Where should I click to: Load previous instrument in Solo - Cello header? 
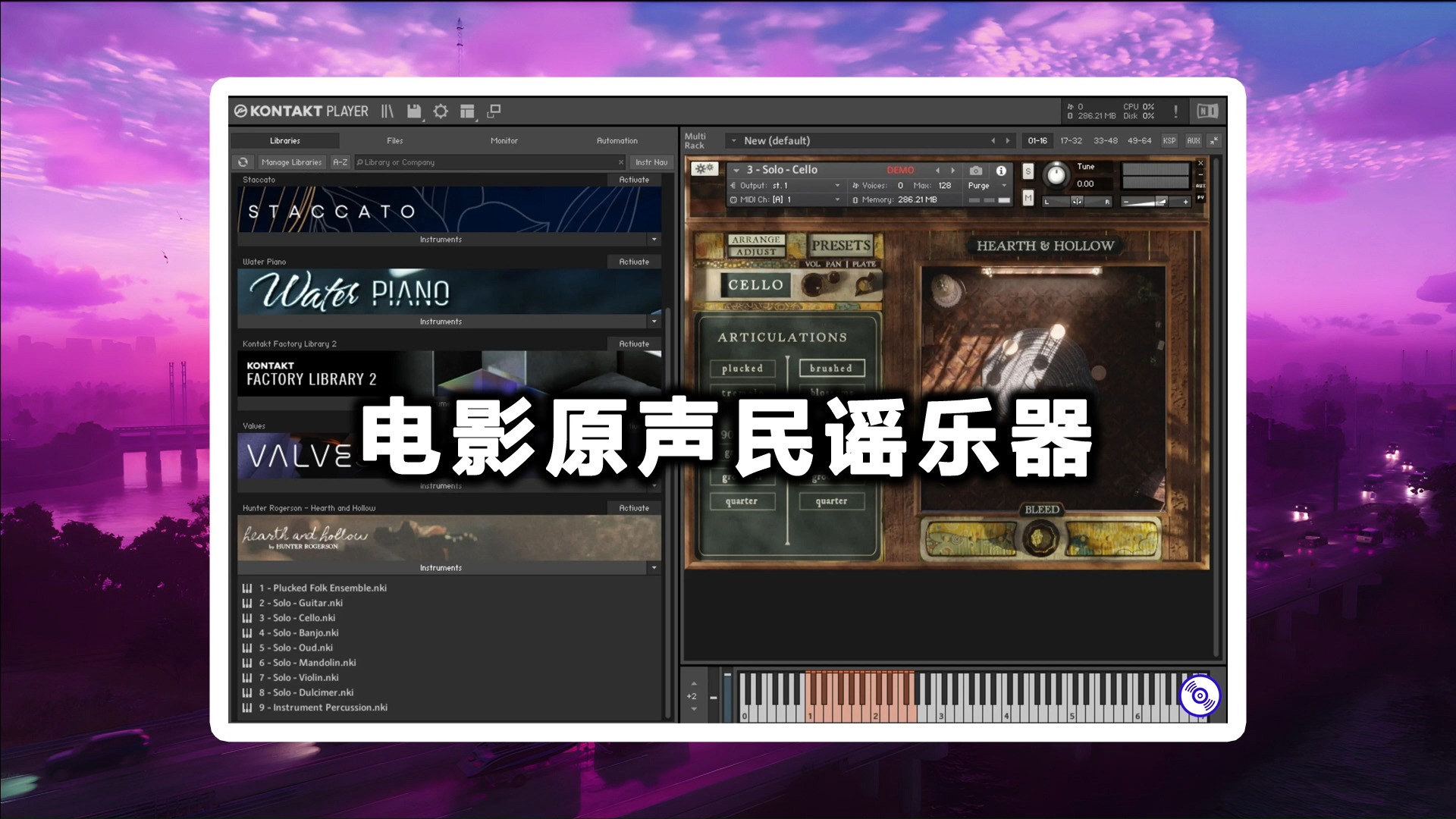pos(937,171)
